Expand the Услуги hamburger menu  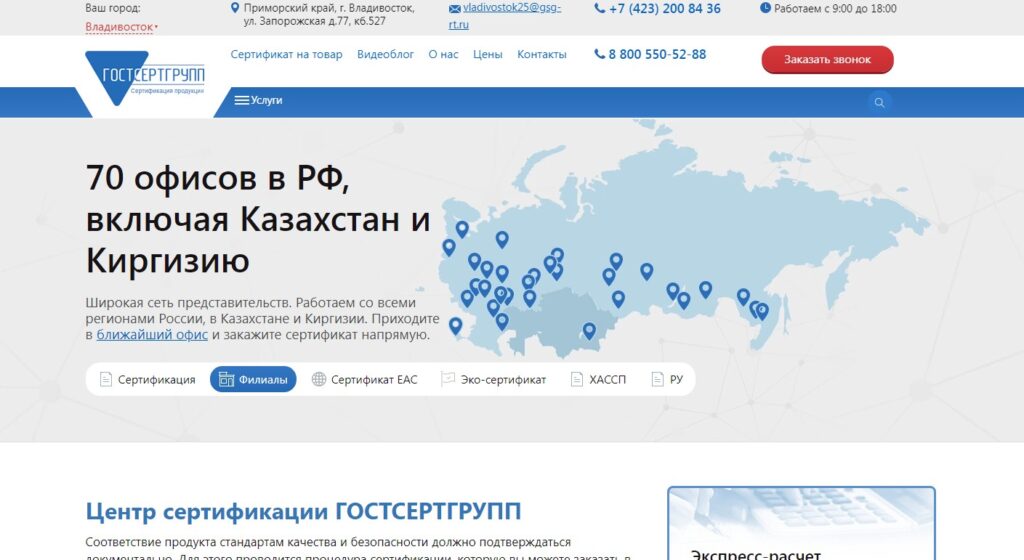(x=259, y=101)
